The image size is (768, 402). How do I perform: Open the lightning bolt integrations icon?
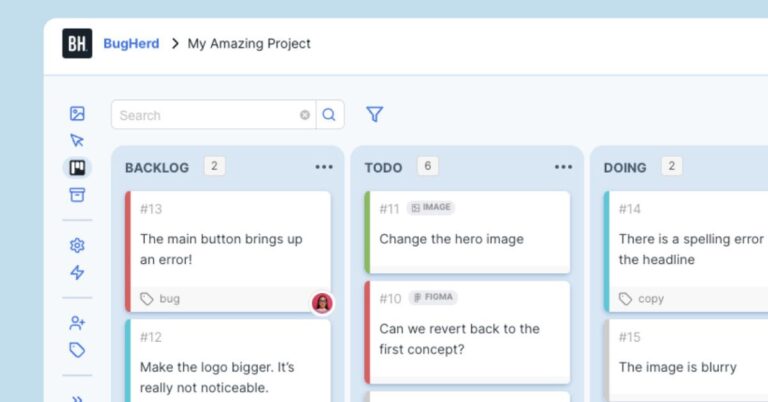pos(77,272)
